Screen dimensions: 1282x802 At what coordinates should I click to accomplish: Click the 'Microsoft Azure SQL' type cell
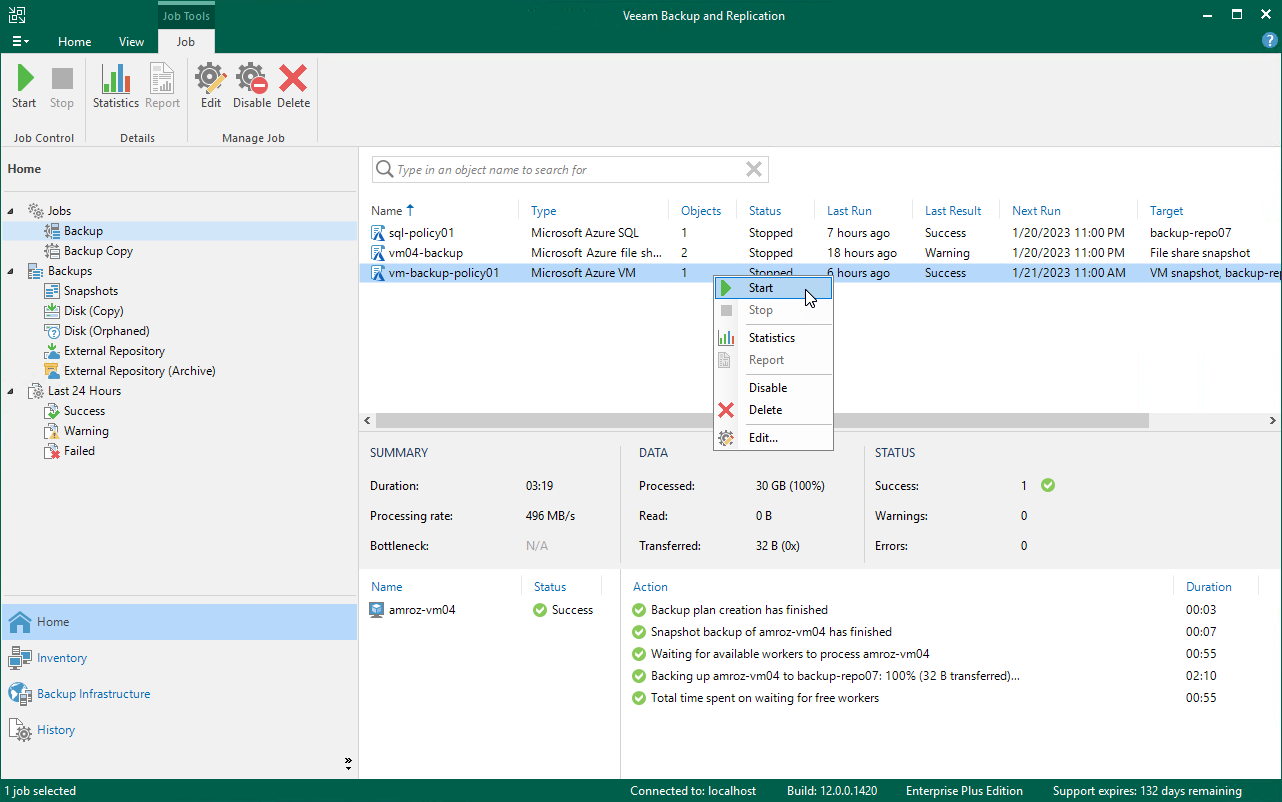[585, 233]
